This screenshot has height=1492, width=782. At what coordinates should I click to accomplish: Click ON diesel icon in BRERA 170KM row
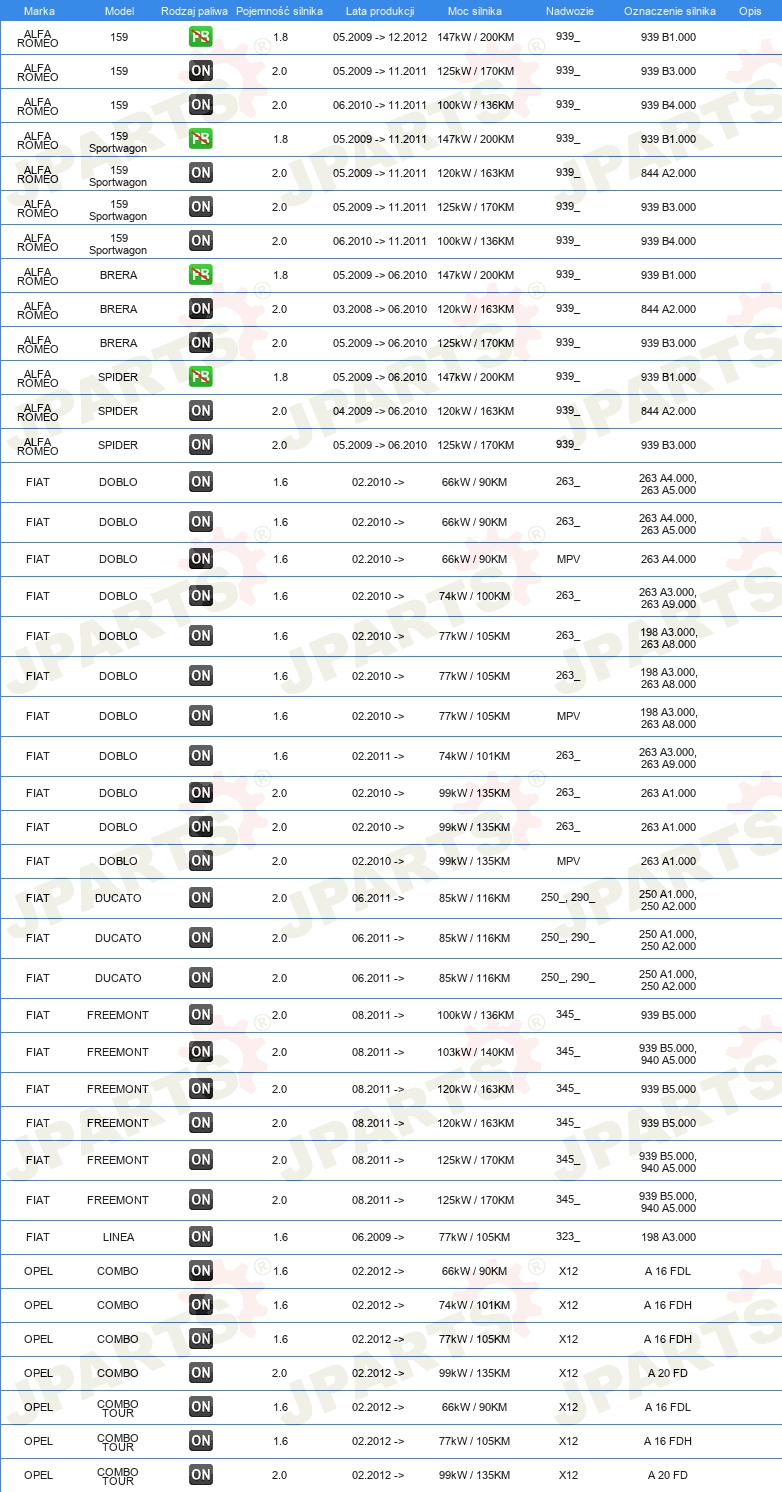click(201, 343)
